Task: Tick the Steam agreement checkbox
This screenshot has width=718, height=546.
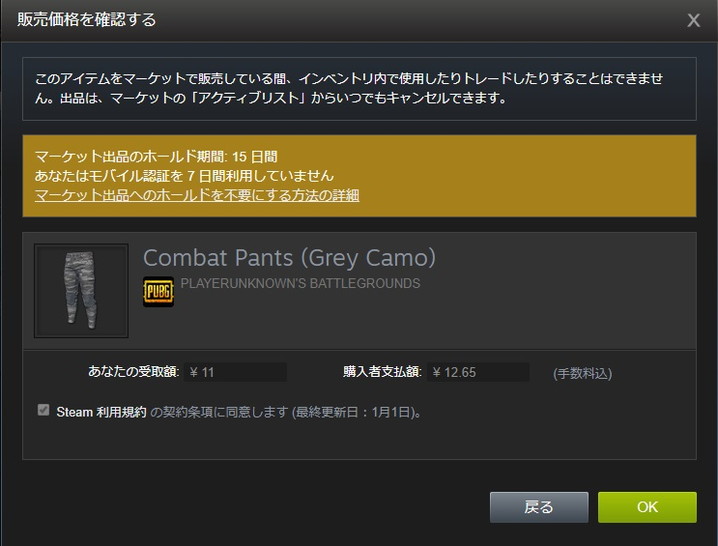Action: click(44, 410)
